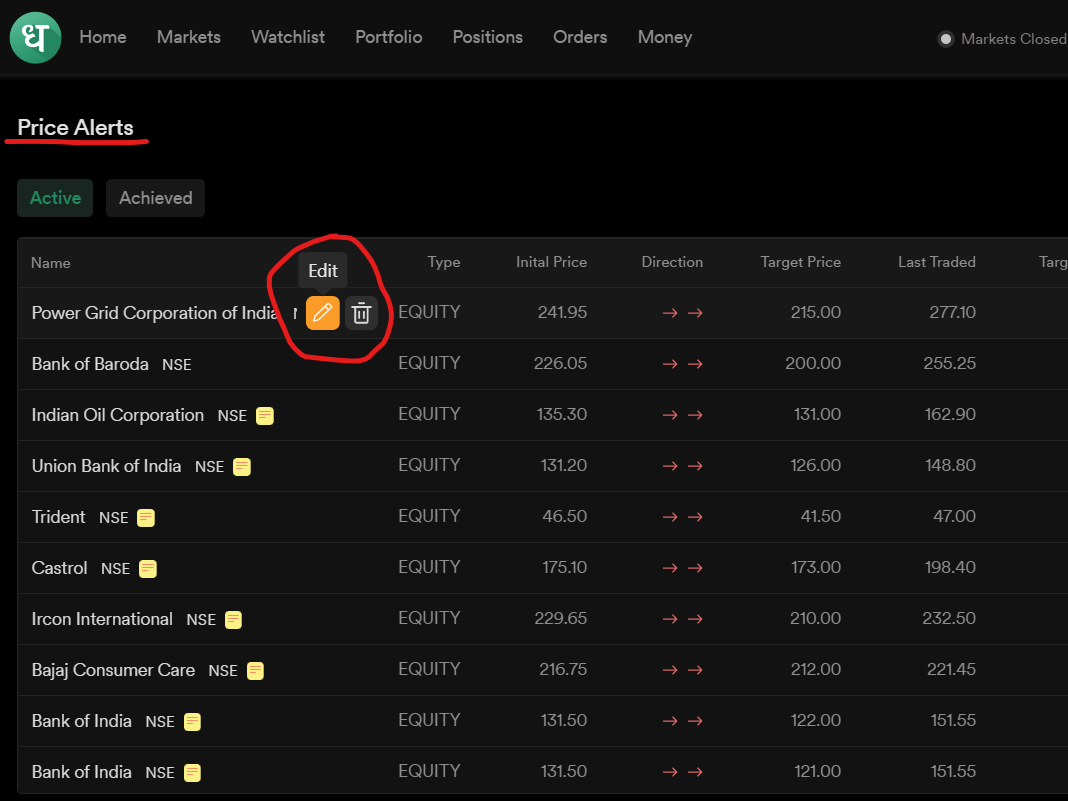
Task: Click the direction arrows in Ircon International row
Action: click(x=682, y=619)
